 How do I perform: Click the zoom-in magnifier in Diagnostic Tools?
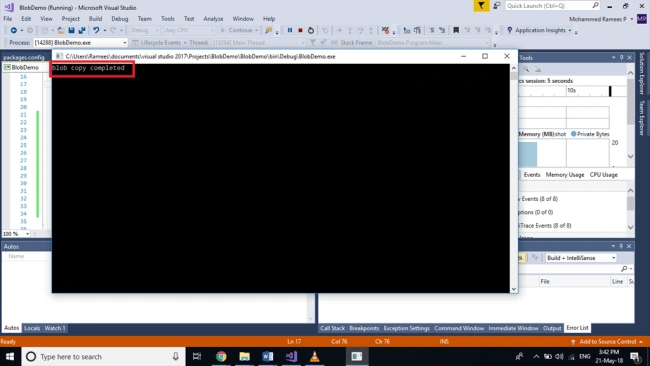526,69
